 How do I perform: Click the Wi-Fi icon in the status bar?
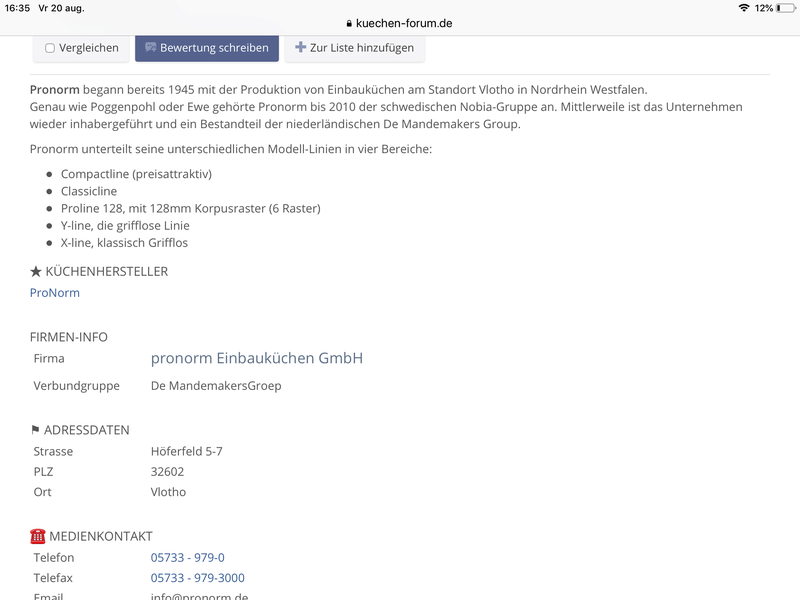click(744, 8)
